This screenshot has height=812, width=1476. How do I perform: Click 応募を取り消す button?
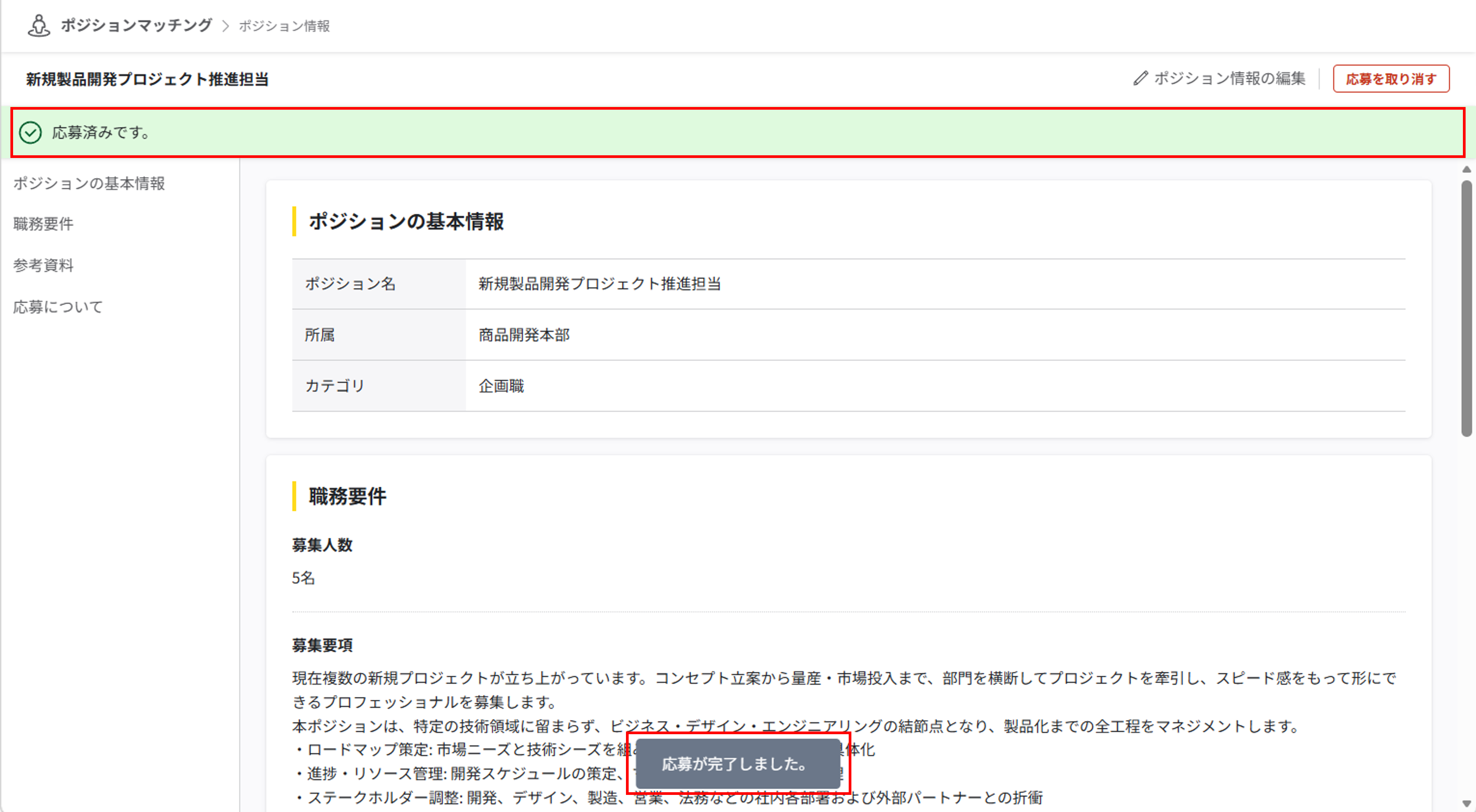1390,78
